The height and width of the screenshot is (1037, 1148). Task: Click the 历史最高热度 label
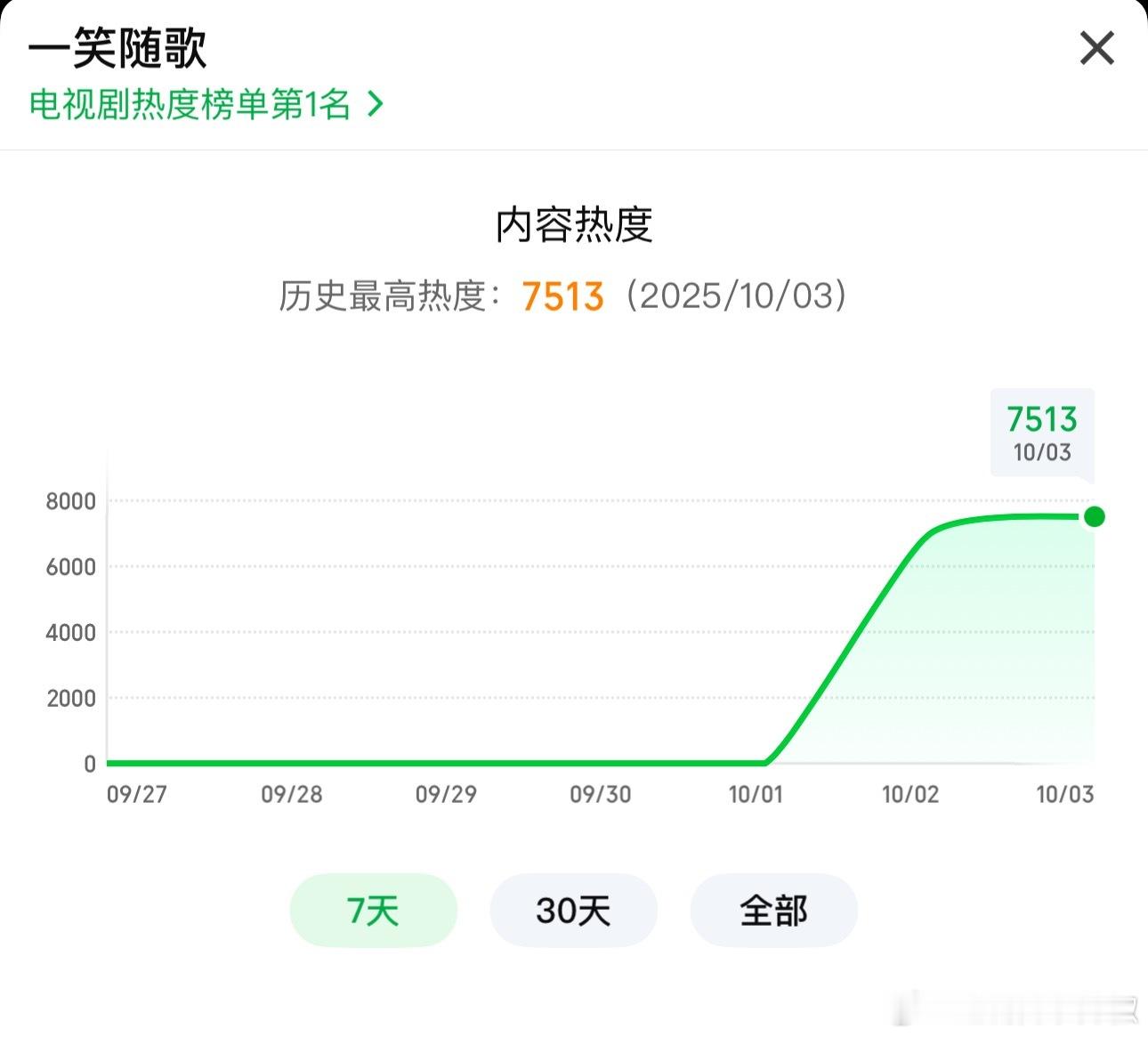click(x=392, y=296)
